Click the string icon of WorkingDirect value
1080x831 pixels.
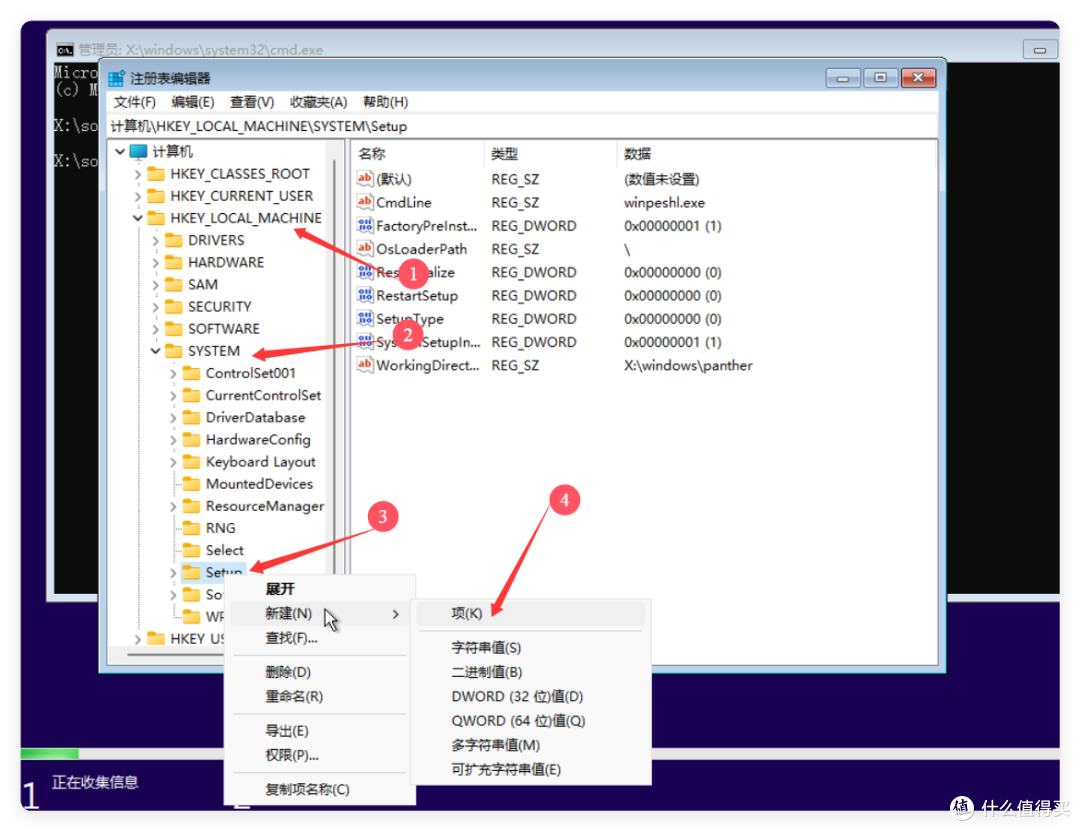point(364,365)
